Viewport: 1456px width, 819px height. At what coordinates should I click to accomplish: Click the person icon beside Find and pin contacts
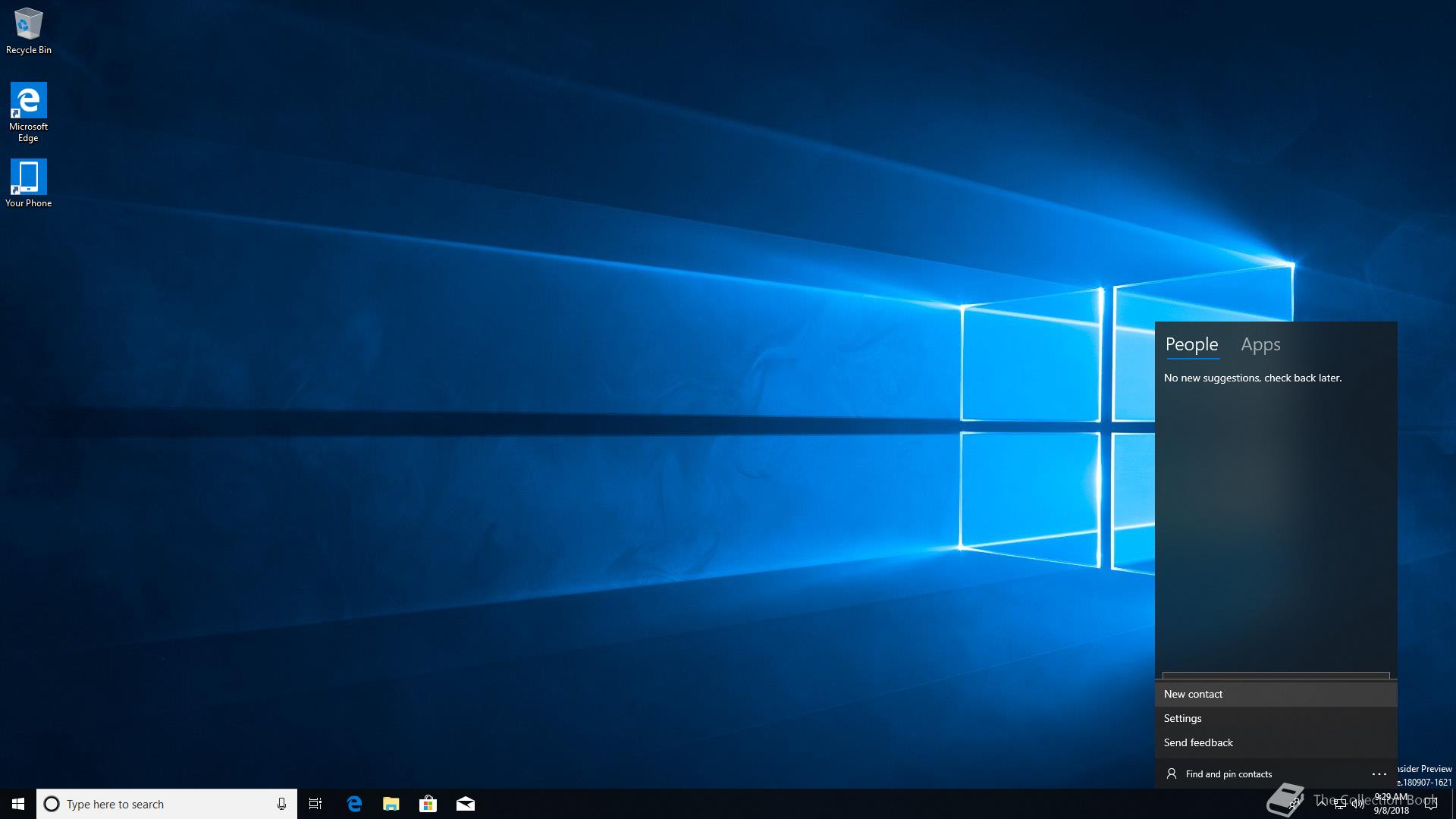click(1172, 774)
